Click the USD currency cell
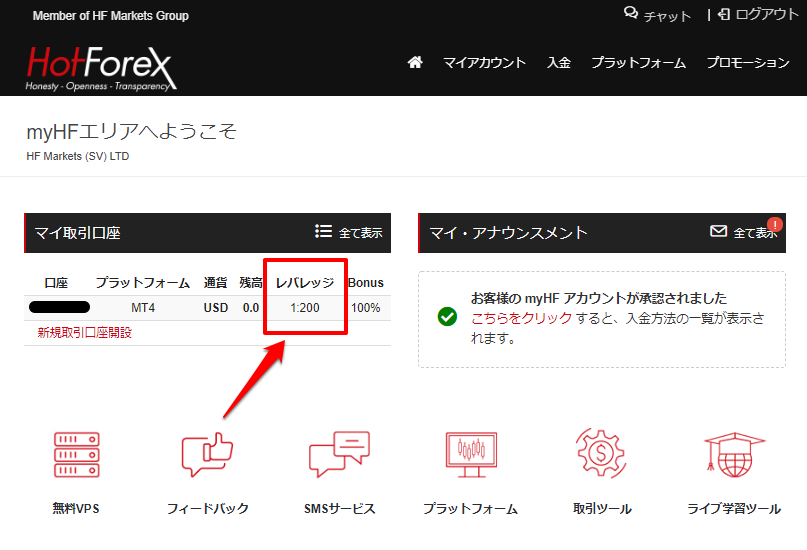807x550 pixels. click(216, 308)
